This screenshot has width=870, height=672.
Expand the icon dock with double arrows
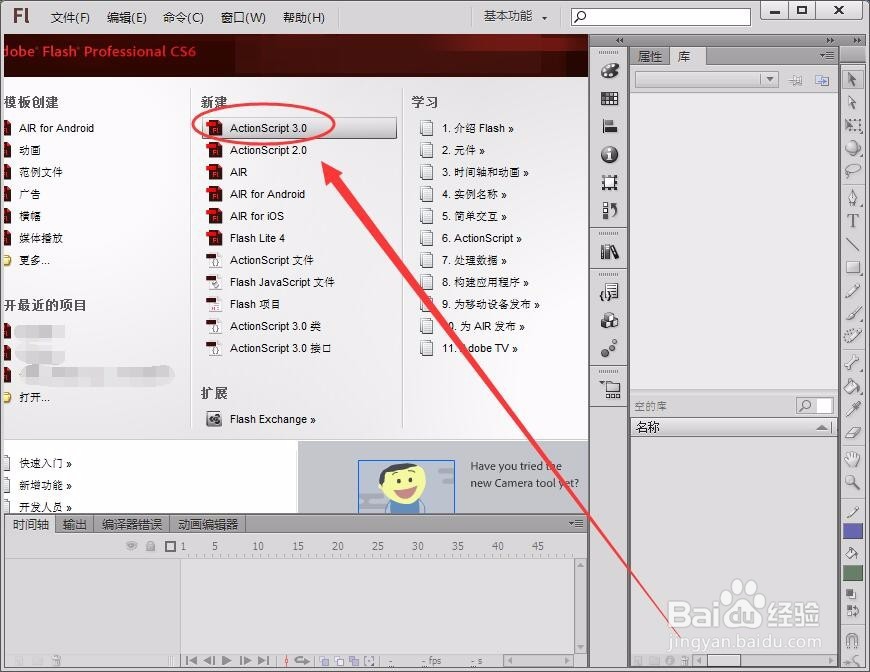[620, 40]
